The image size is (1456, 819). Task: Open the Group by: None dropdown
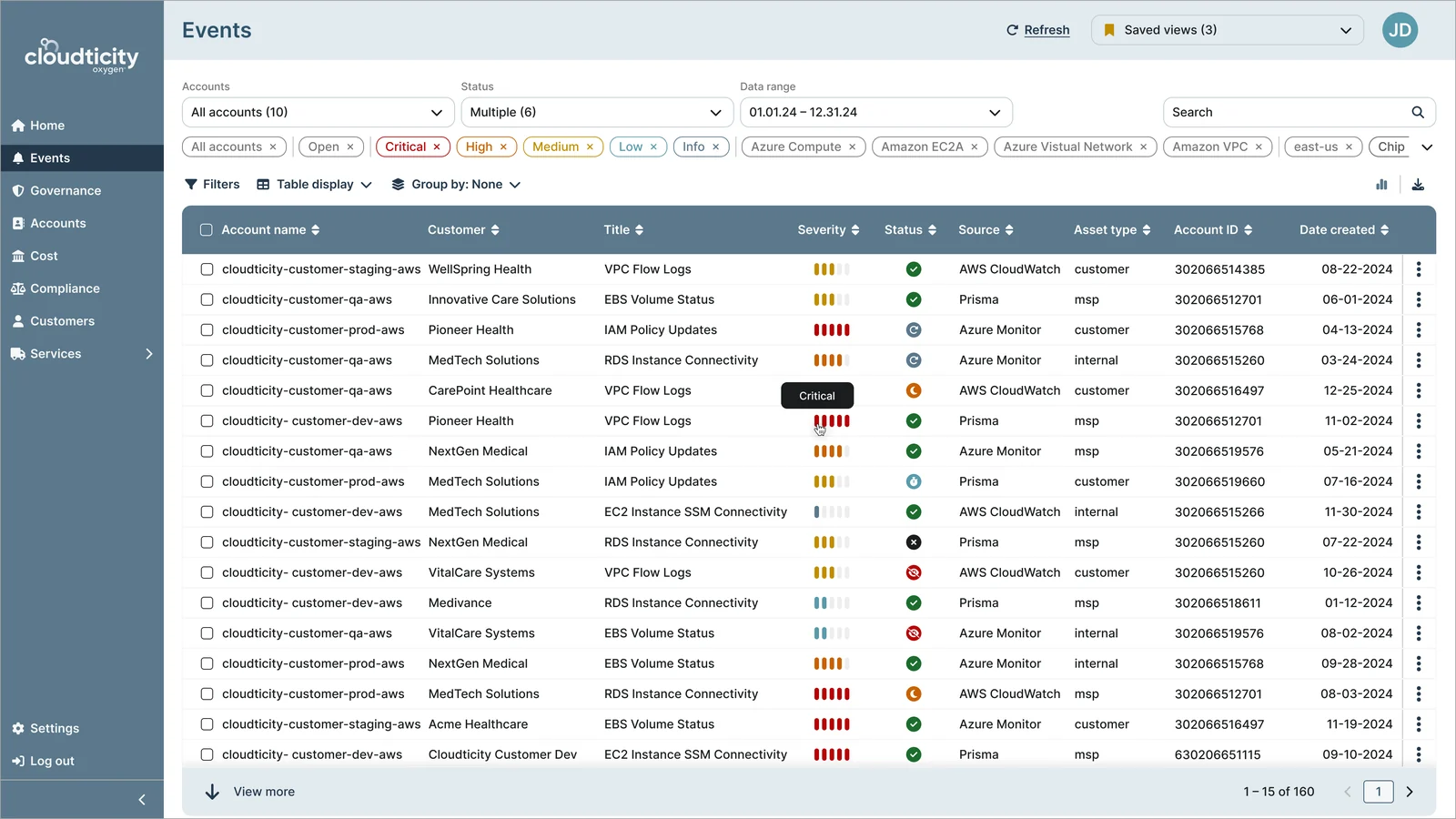[456, 185]
